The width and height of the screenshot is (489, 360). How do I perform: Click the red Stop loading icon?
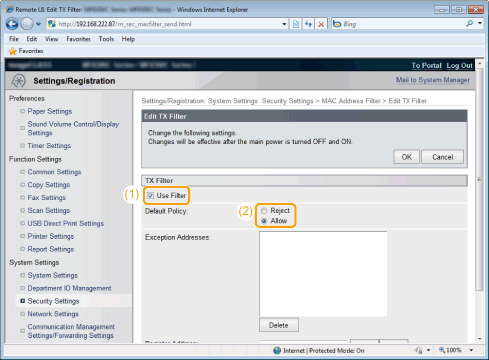[x=321, y=24]
